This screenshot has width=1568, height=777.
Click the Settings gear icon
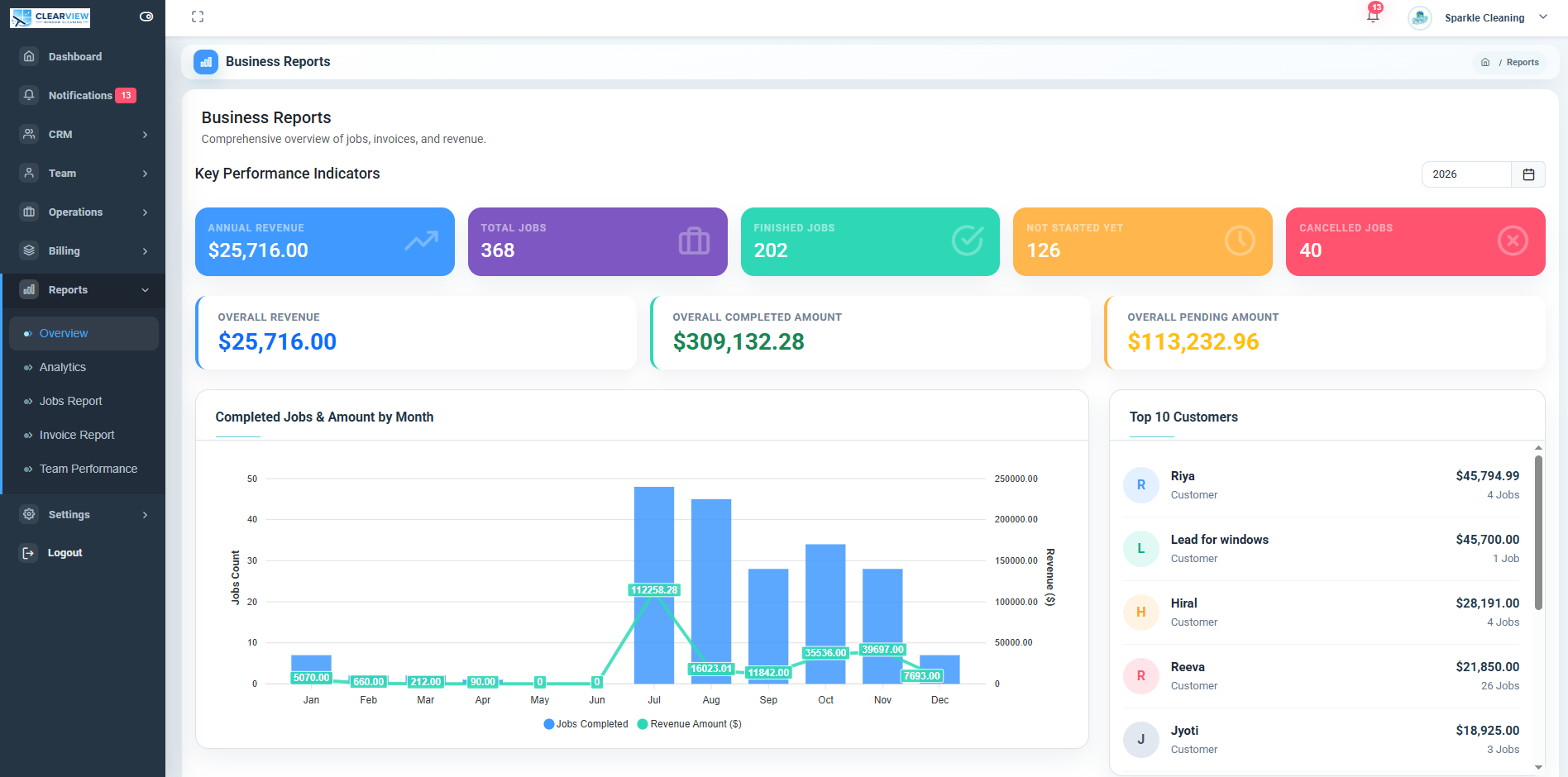(29, 514)
